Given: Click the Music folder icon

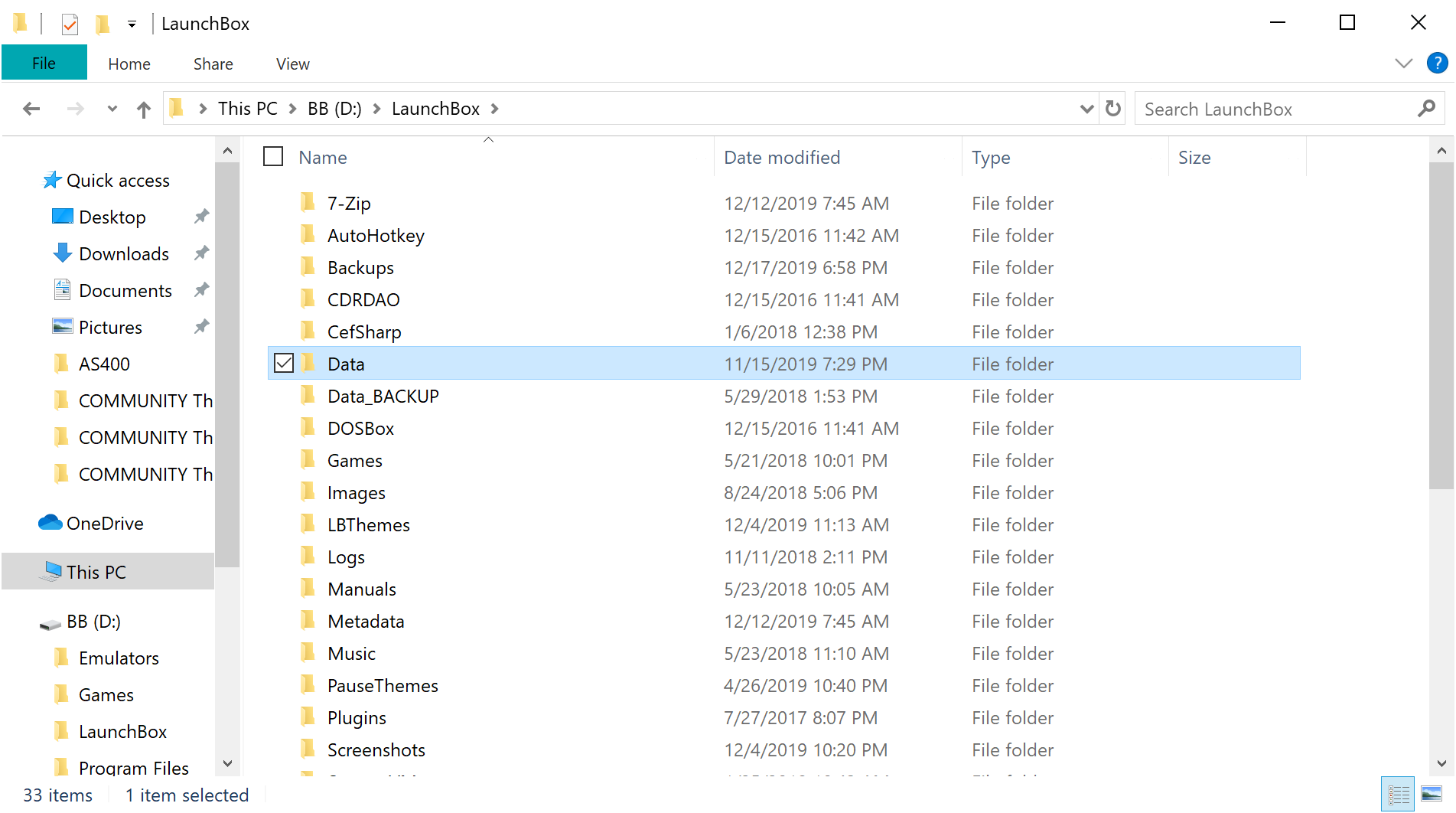Looking at the screenshot, I should pos(308,653).
